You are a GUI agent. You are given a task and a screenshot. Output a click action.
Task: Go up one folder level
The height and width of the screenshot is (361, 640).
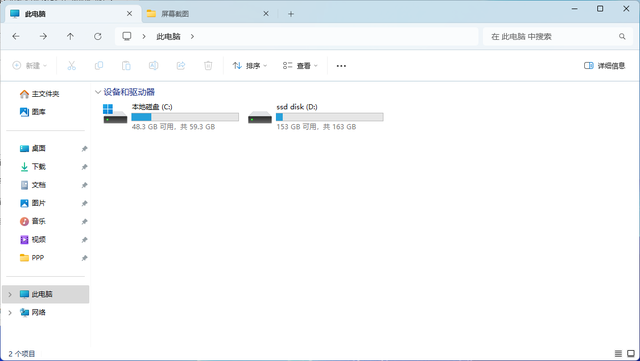(x=70, y=36)
